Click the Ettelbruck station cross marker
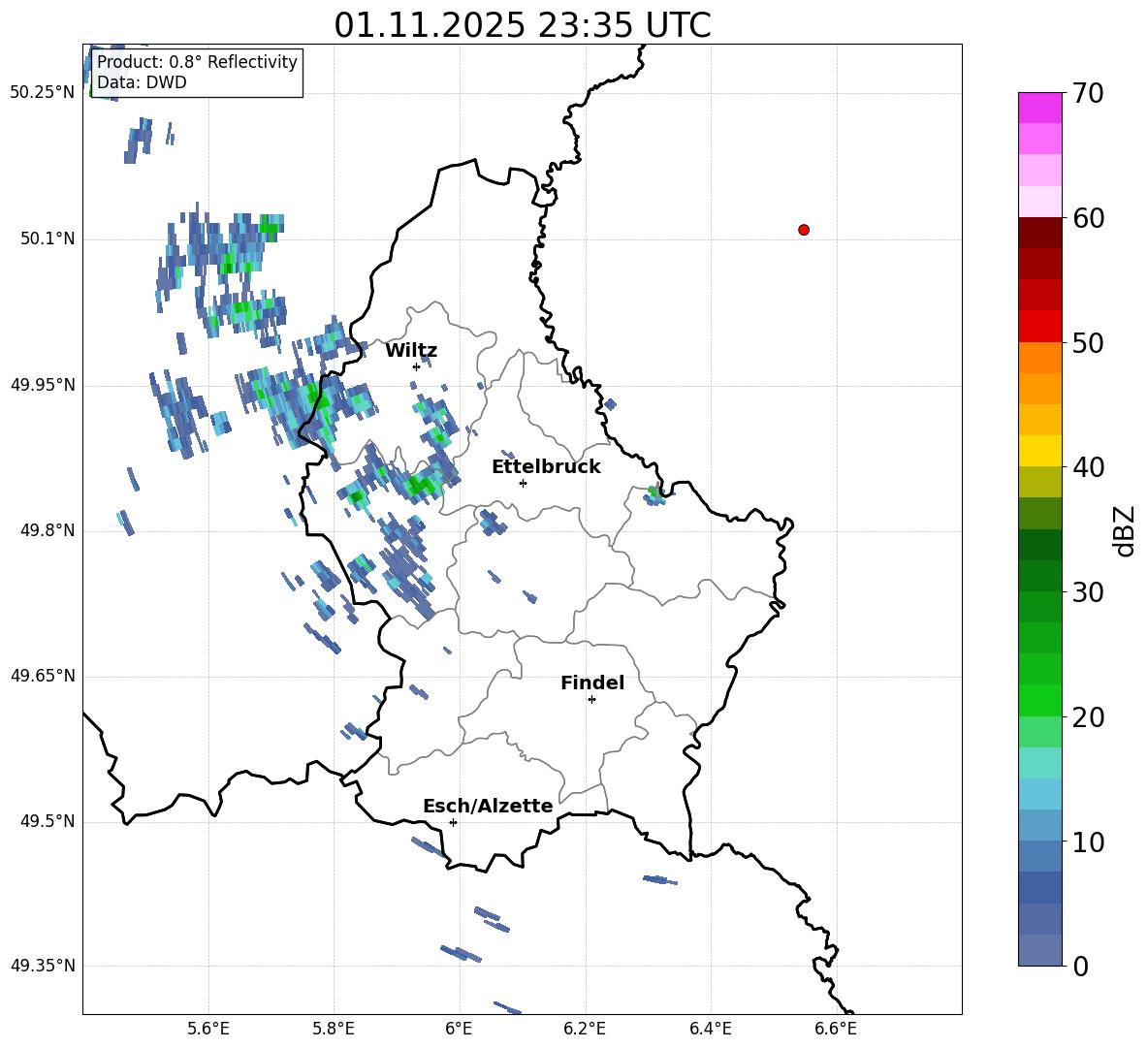This screenshot has height=1048, width=1148. (523, 483)
